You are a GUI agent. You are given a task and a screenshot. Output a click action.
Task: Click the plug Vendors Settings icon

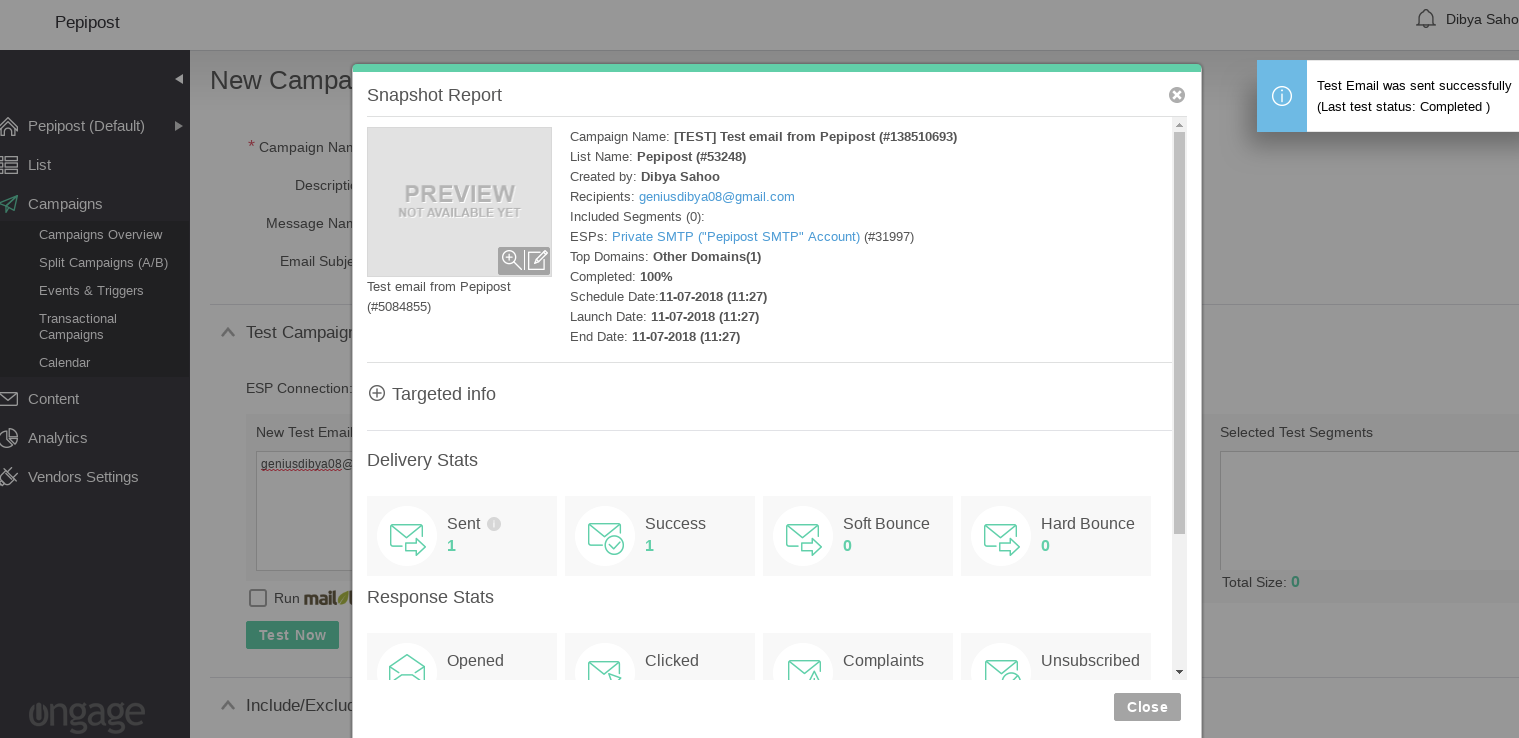coord(8,476)
